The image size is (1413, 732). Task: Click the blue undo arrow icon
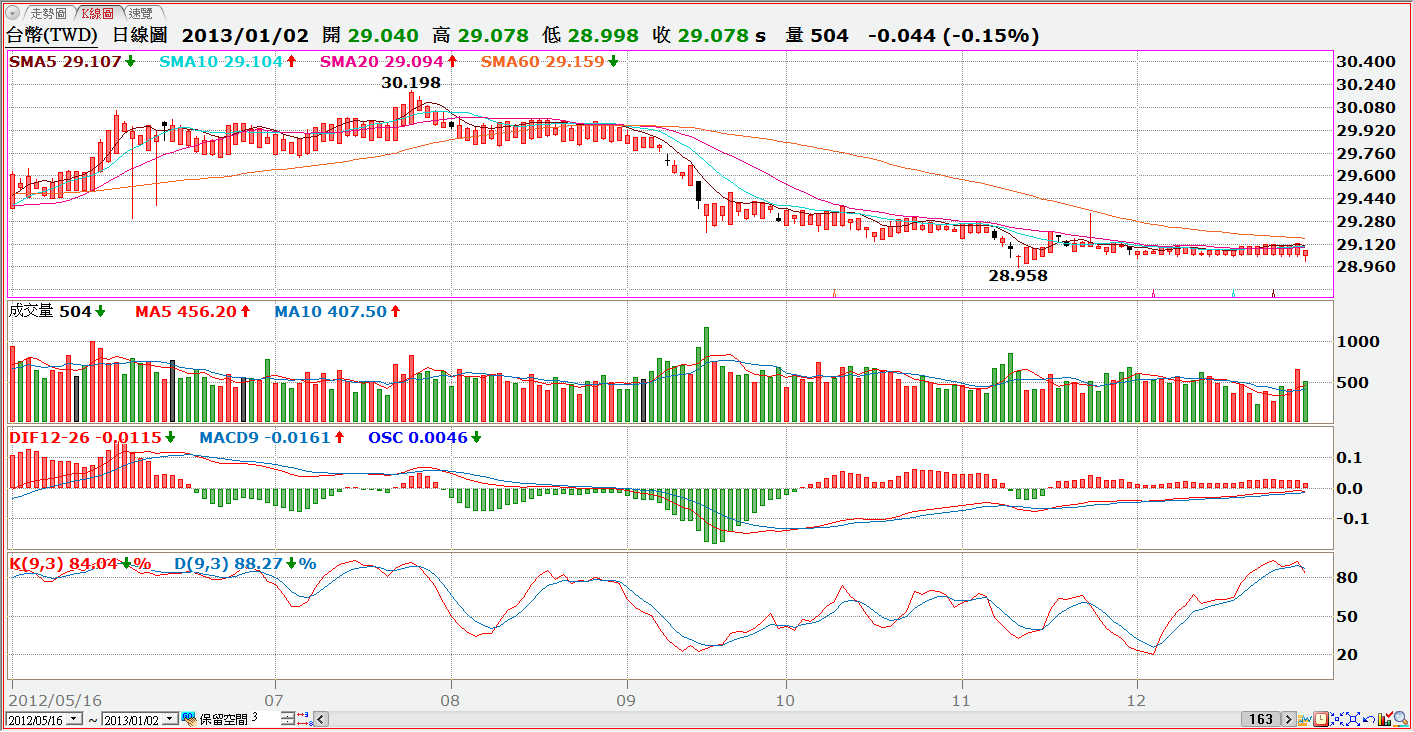click(x=1369, y=719)
